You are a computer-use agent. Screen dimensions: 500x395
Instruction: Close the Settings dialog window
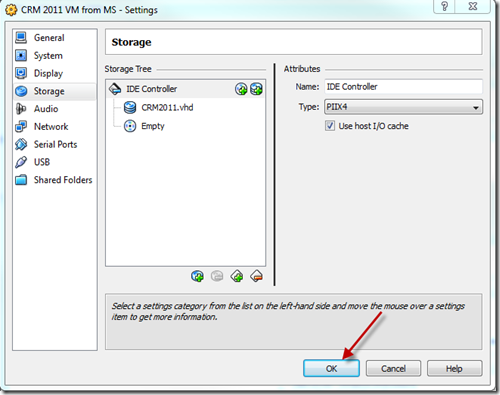click(473, 6)
